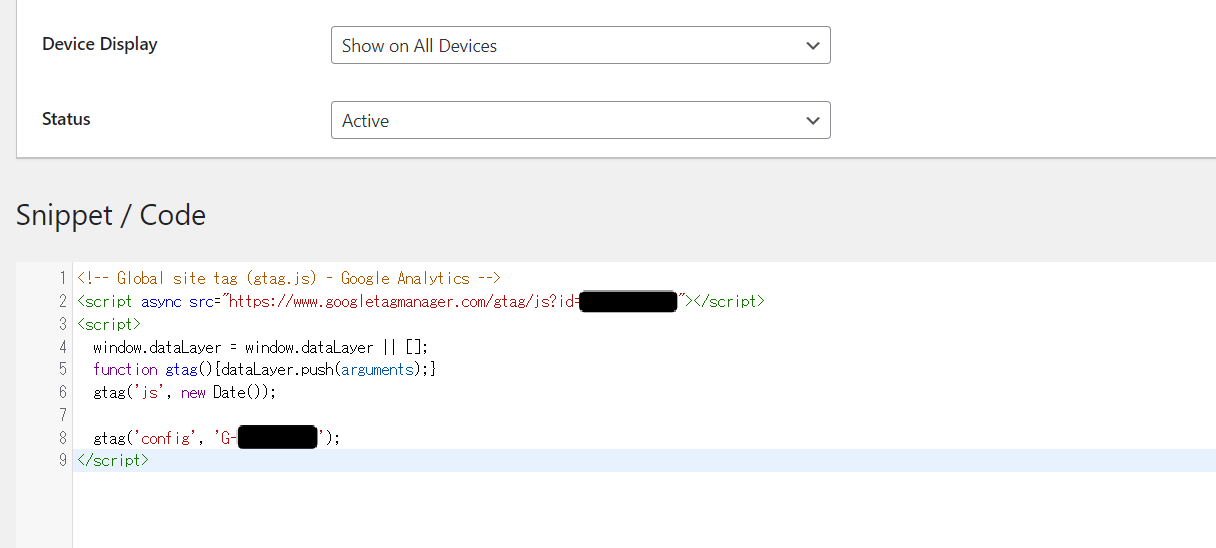
Task: Click the gtag('js', new Date()) line
Action: [183, 392]
